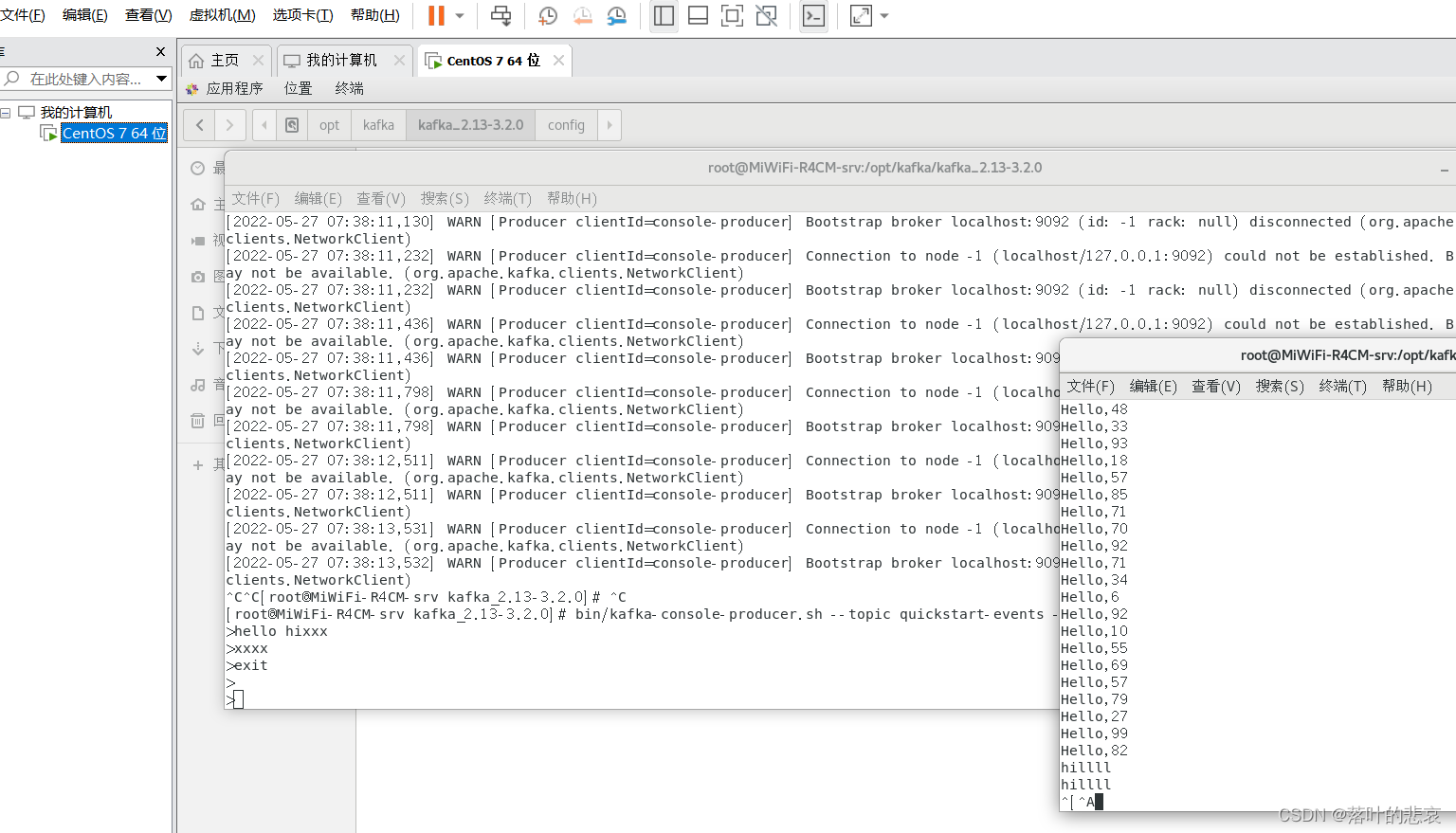Click path bar left scroll arrow
1456x833 pixels.
pos(264,125)
